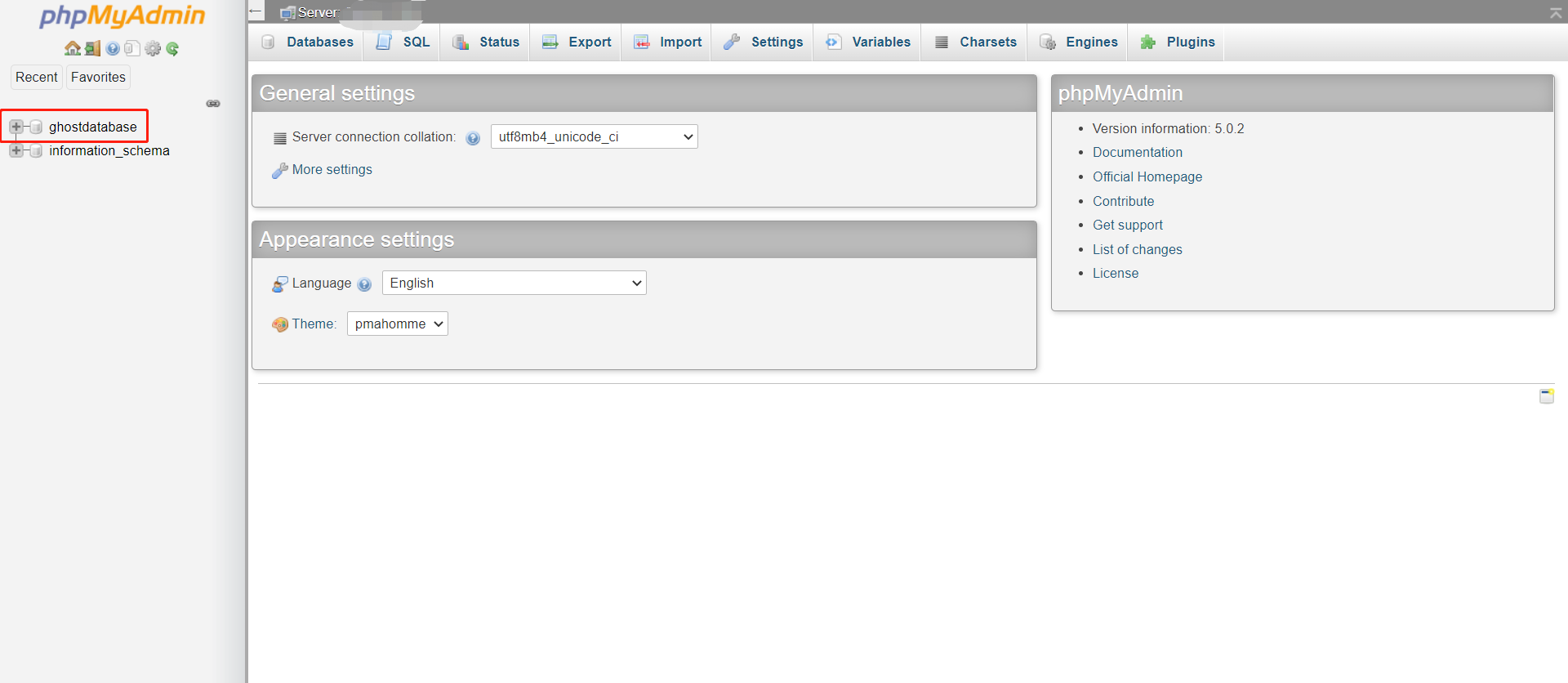The width and height of the screenshot is (1568, 683).
Task: Click the link-with-main-panel chain icon
Action: [213, 104]
